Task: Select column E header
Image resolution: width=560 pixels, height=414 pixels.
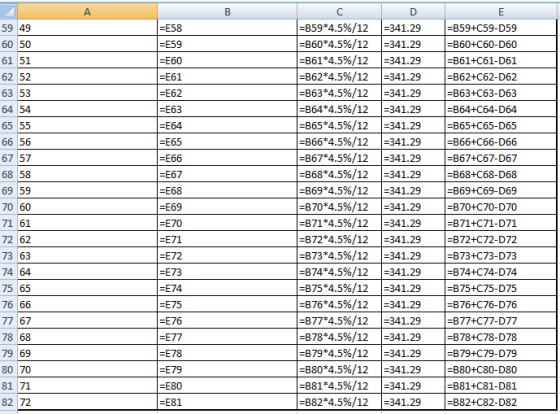Action: [501, 12]
